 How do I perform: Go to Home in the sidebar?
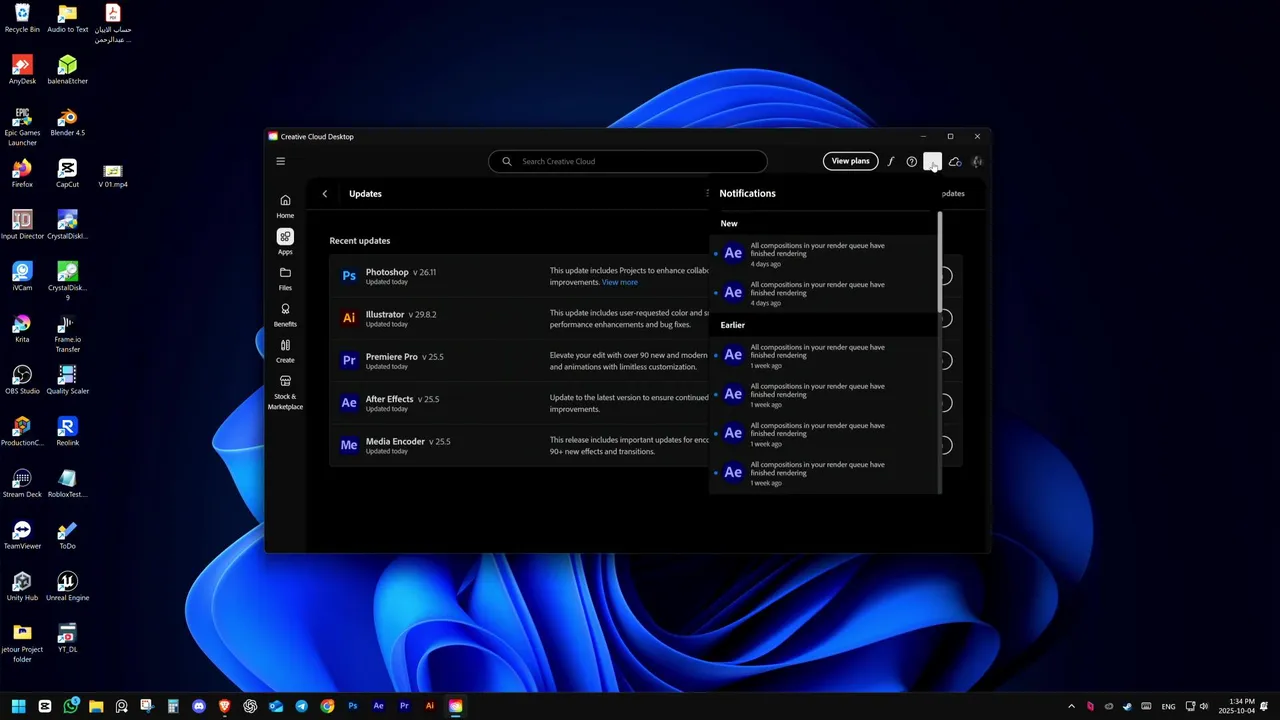point(285,206)
